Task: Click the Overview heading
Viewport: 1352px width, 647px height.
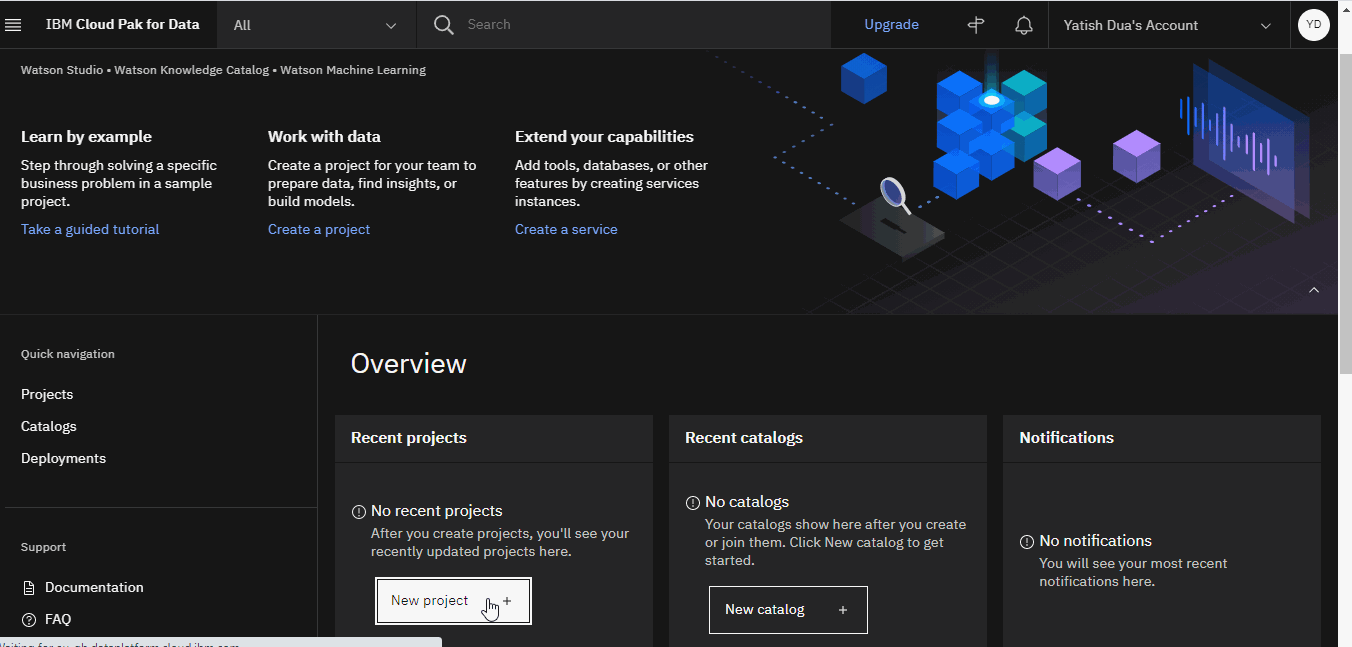Action: (408, 364)
